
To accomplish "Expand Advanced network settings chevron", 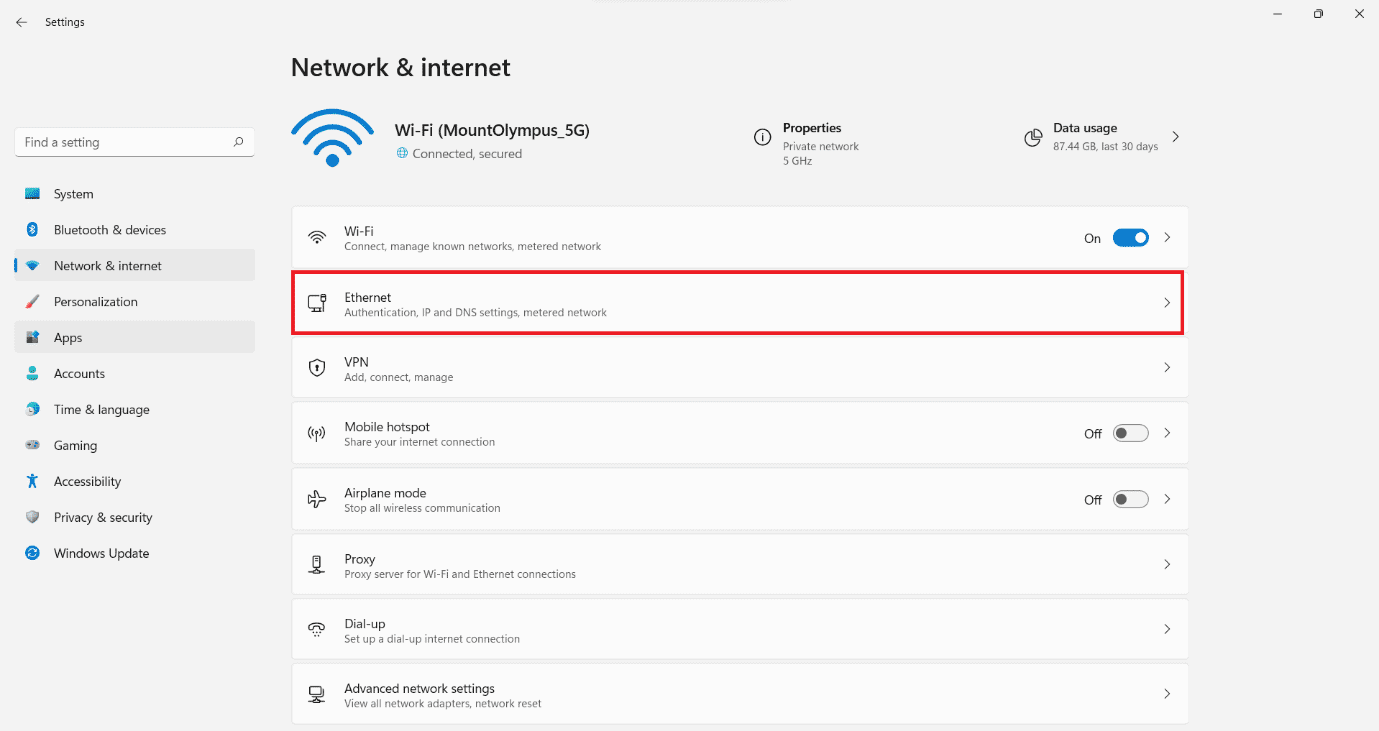I will tap(1167, 694).
